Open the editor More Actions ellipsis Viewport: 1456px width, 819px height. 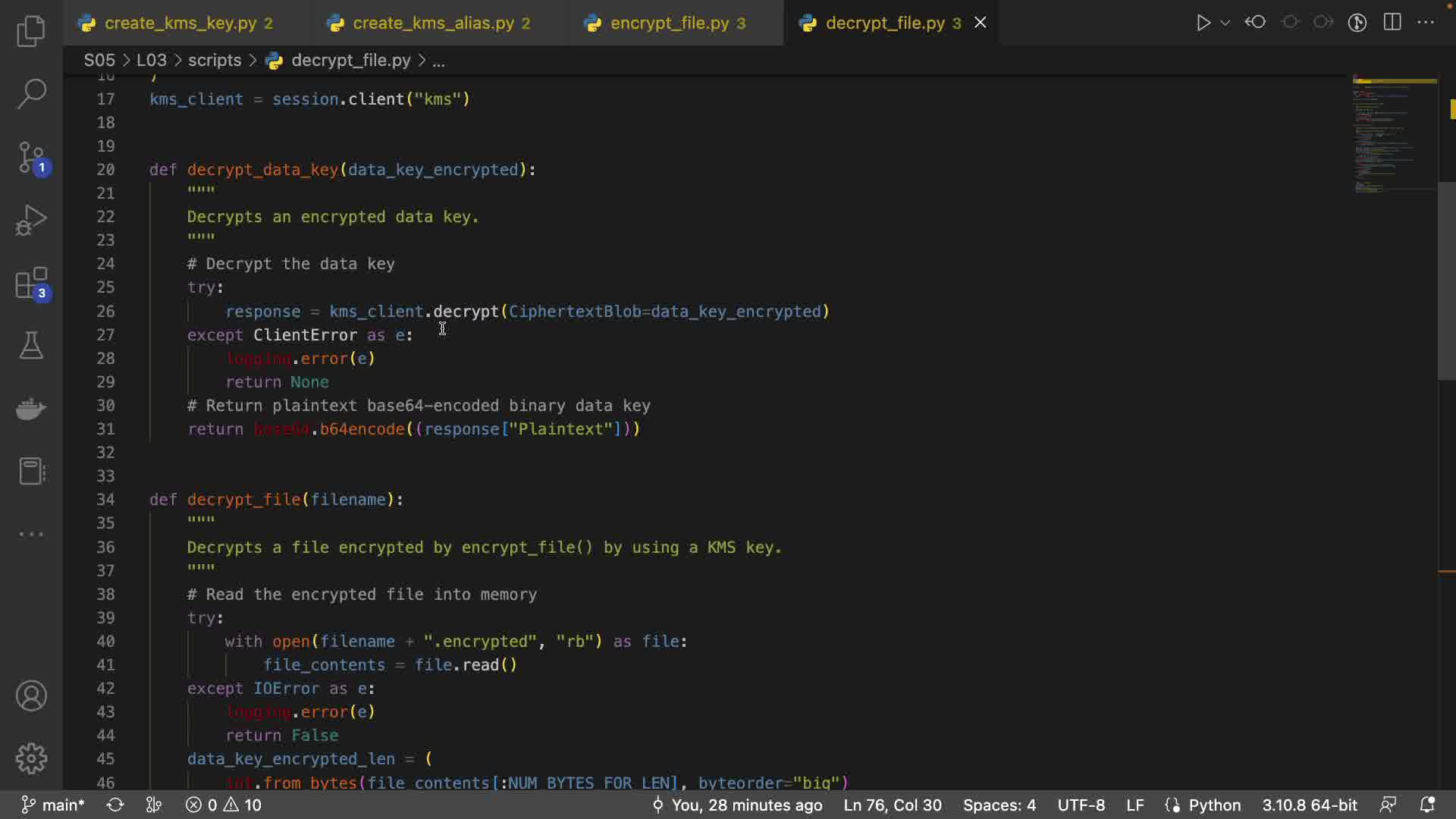(1426, 23)
